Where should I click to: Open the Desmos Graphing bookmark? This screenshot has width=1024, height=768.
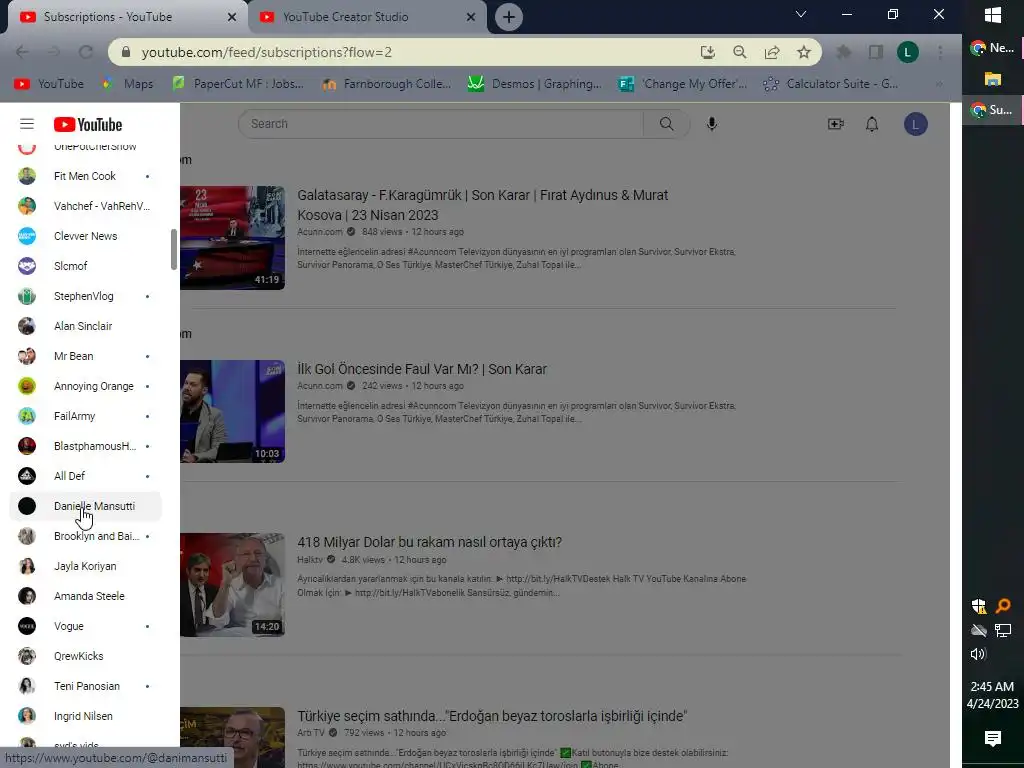pyautogui.click(x=535, y=84)
